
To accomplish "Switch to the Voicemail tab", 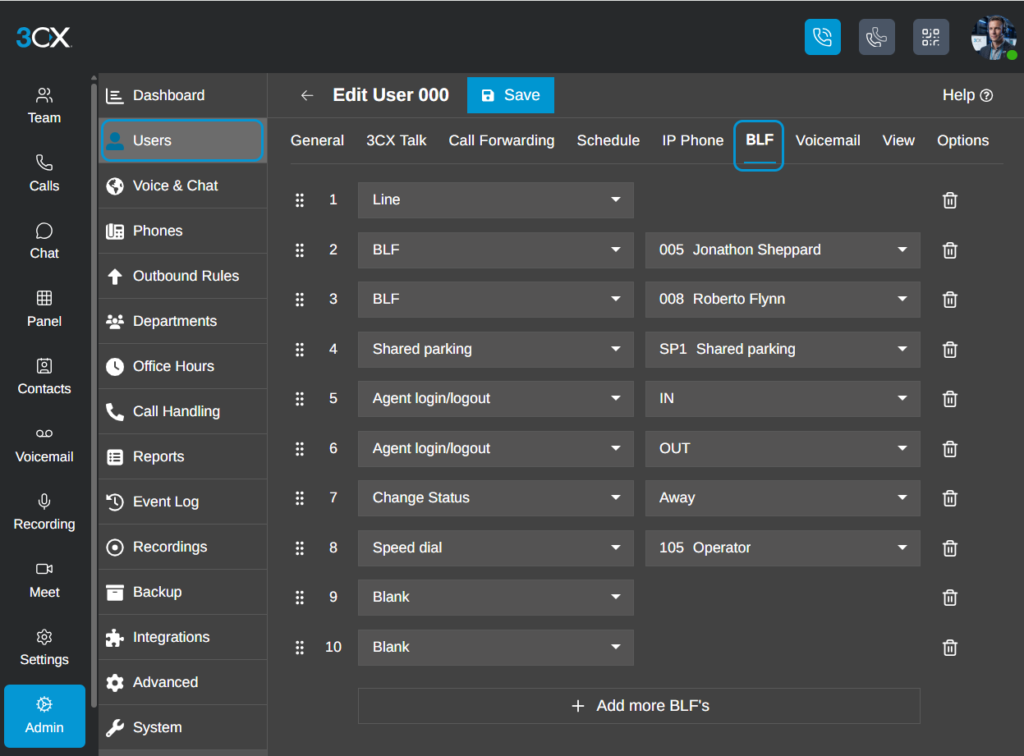I will click(827, 140).
